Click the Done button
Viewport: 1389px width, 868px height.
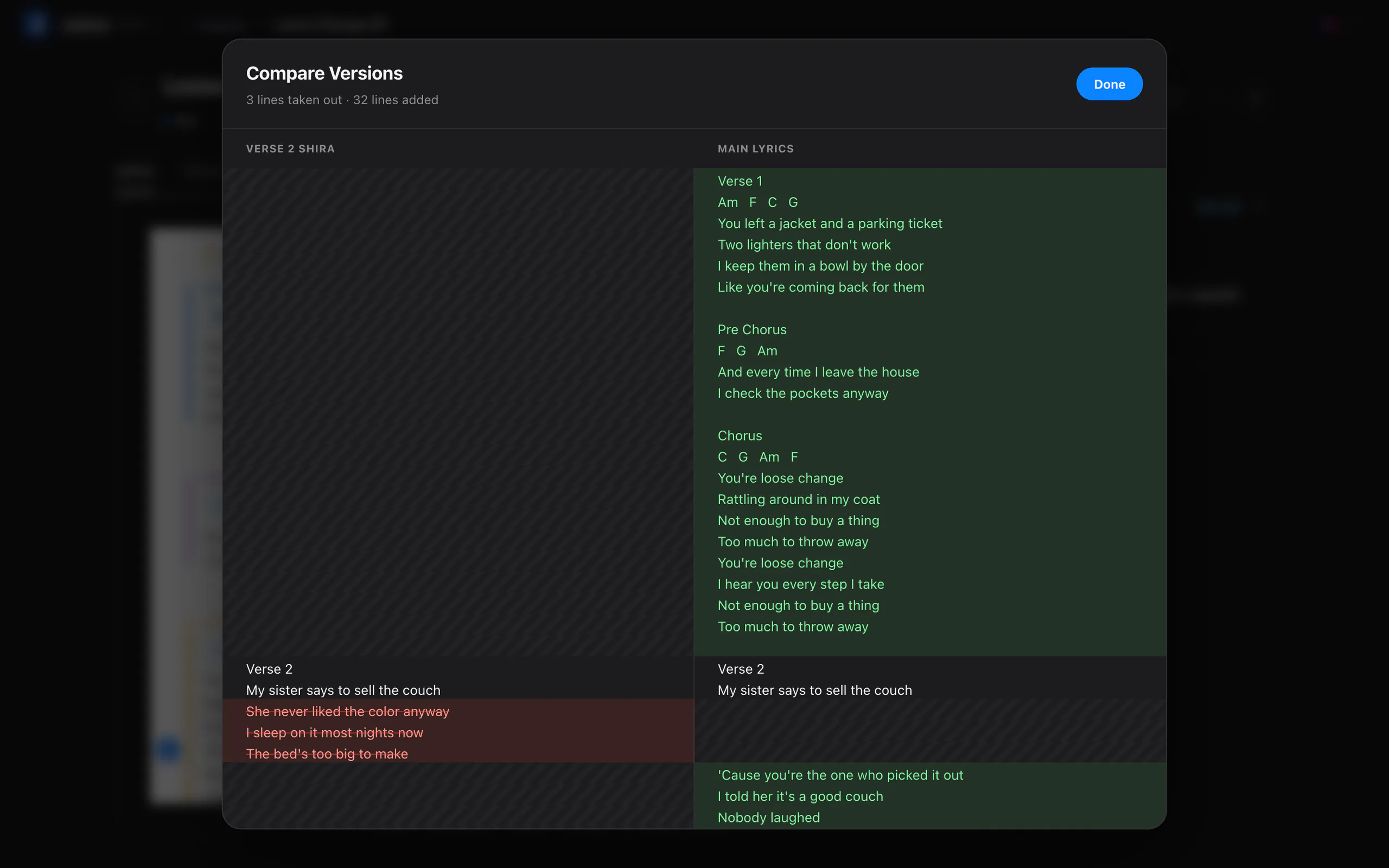(1109, 84)
